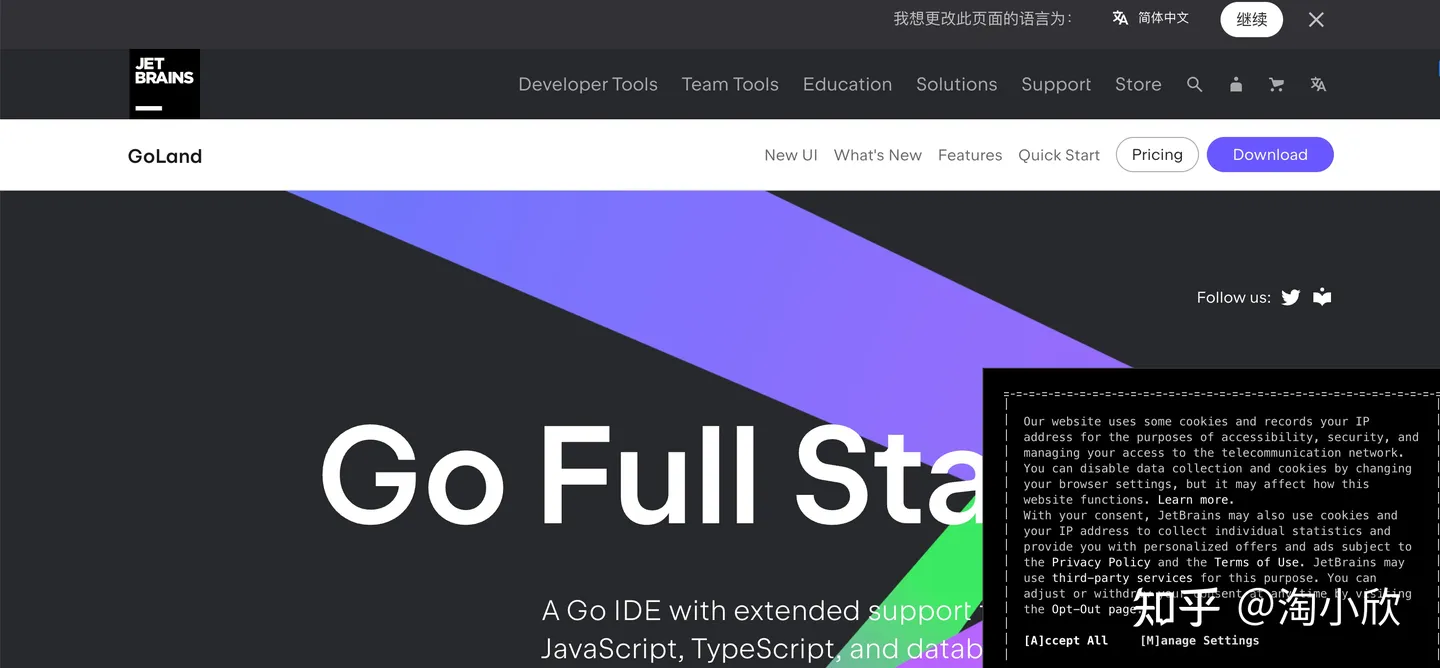Open the GoLand blog follow icon

pos(1321,297)
